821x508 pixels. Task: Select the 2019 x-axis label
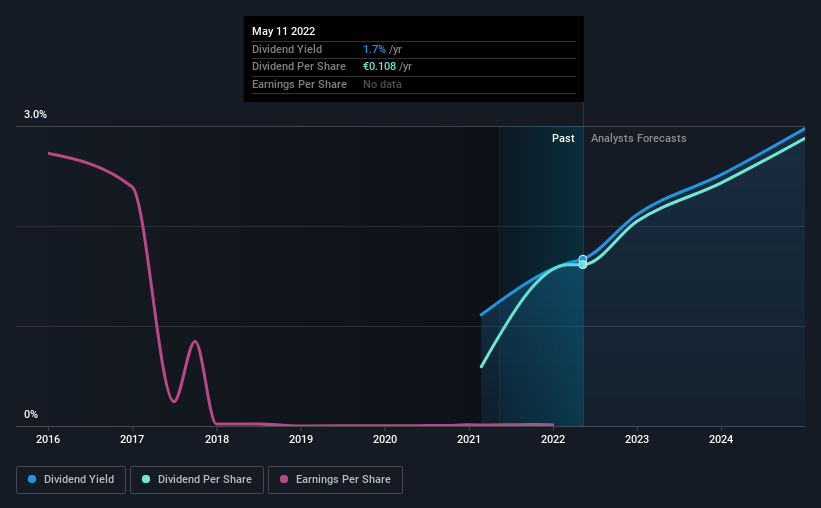pos(301,439)
